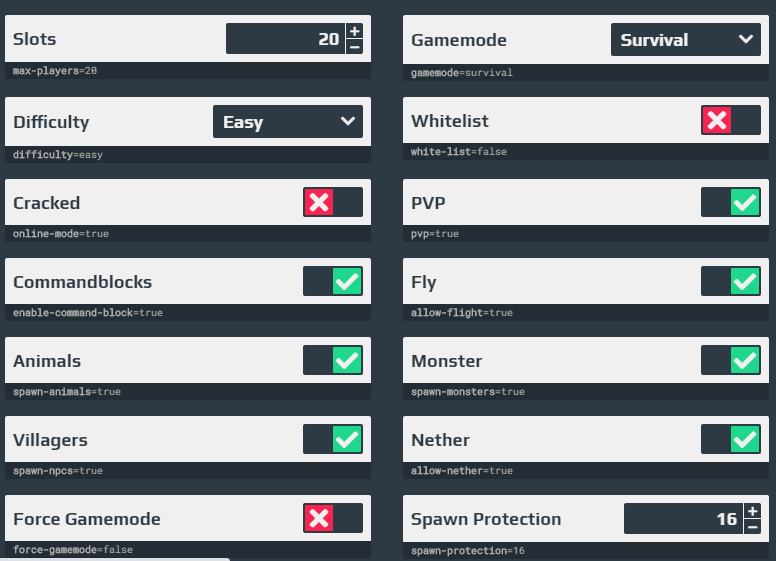Decrease Slots with the minus button
This screenshot has height=561, width=776.
tap(354, 47)
